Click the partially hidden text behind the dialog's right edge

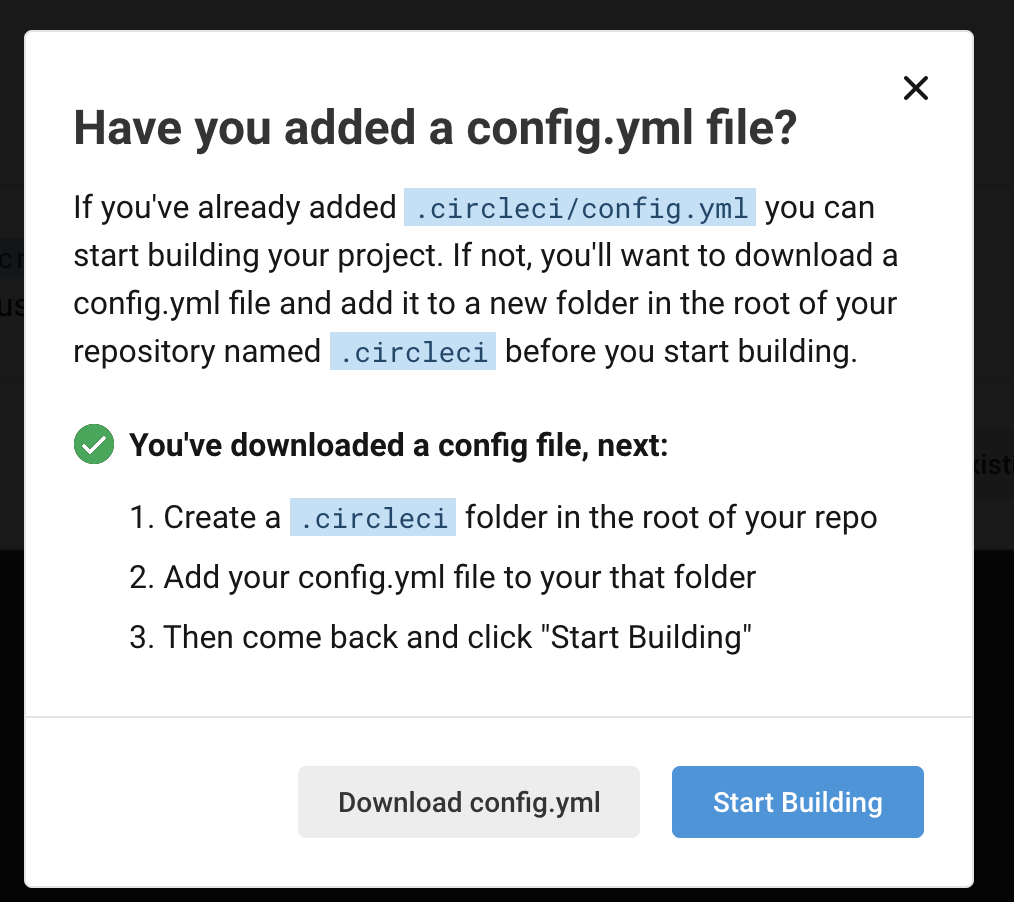pyautogui.click(x=994, y=464)
